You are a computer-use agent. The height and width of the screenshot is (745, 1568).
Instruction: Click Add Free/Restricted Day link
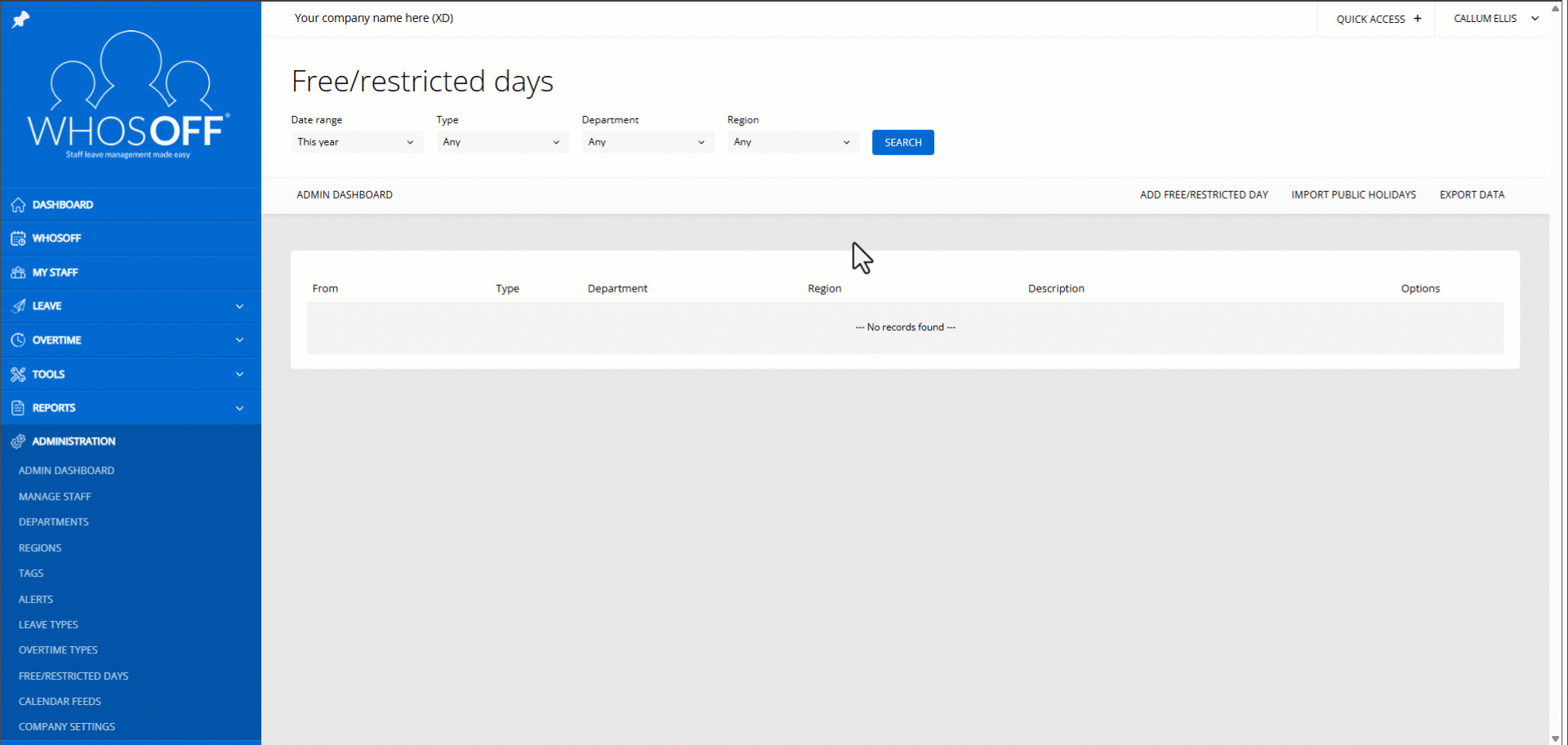(1204, 195)
